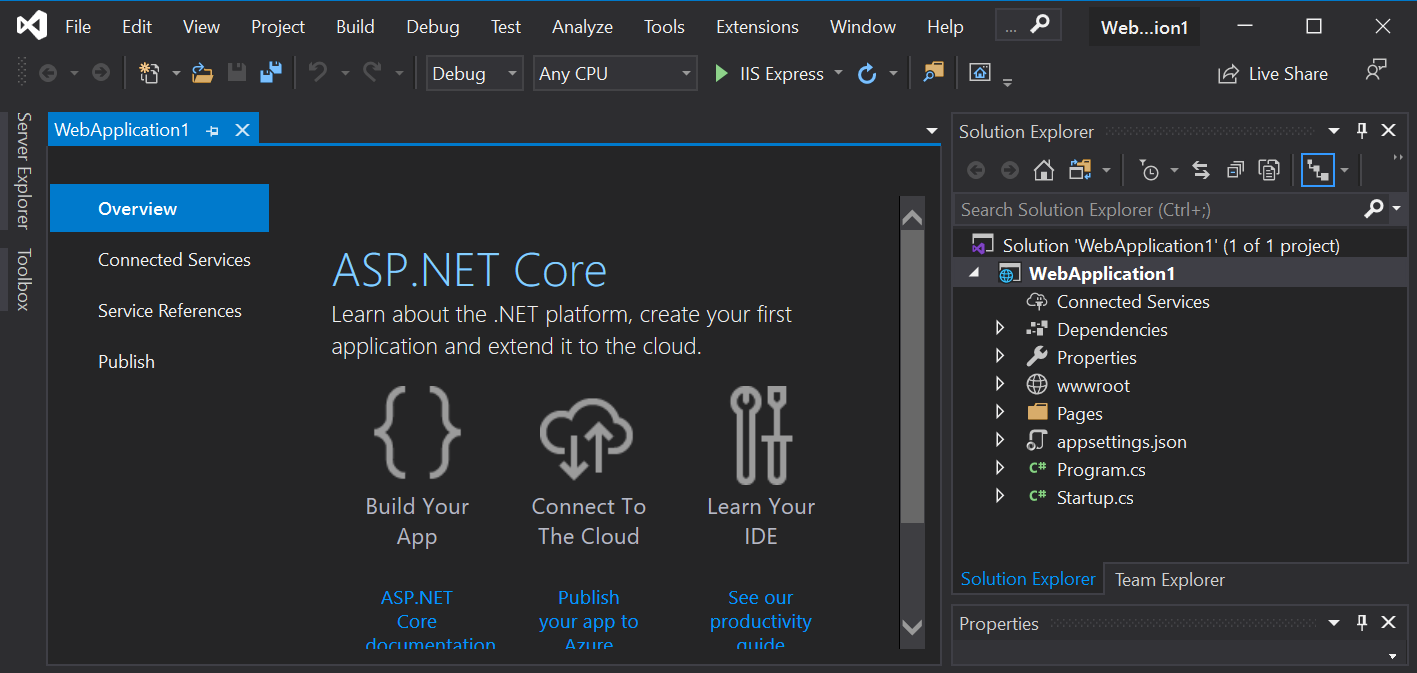The width and height of the screenshot is (1417, 673).
Task: Start debugging with green IIS Express play button
Action: [721, 73]
